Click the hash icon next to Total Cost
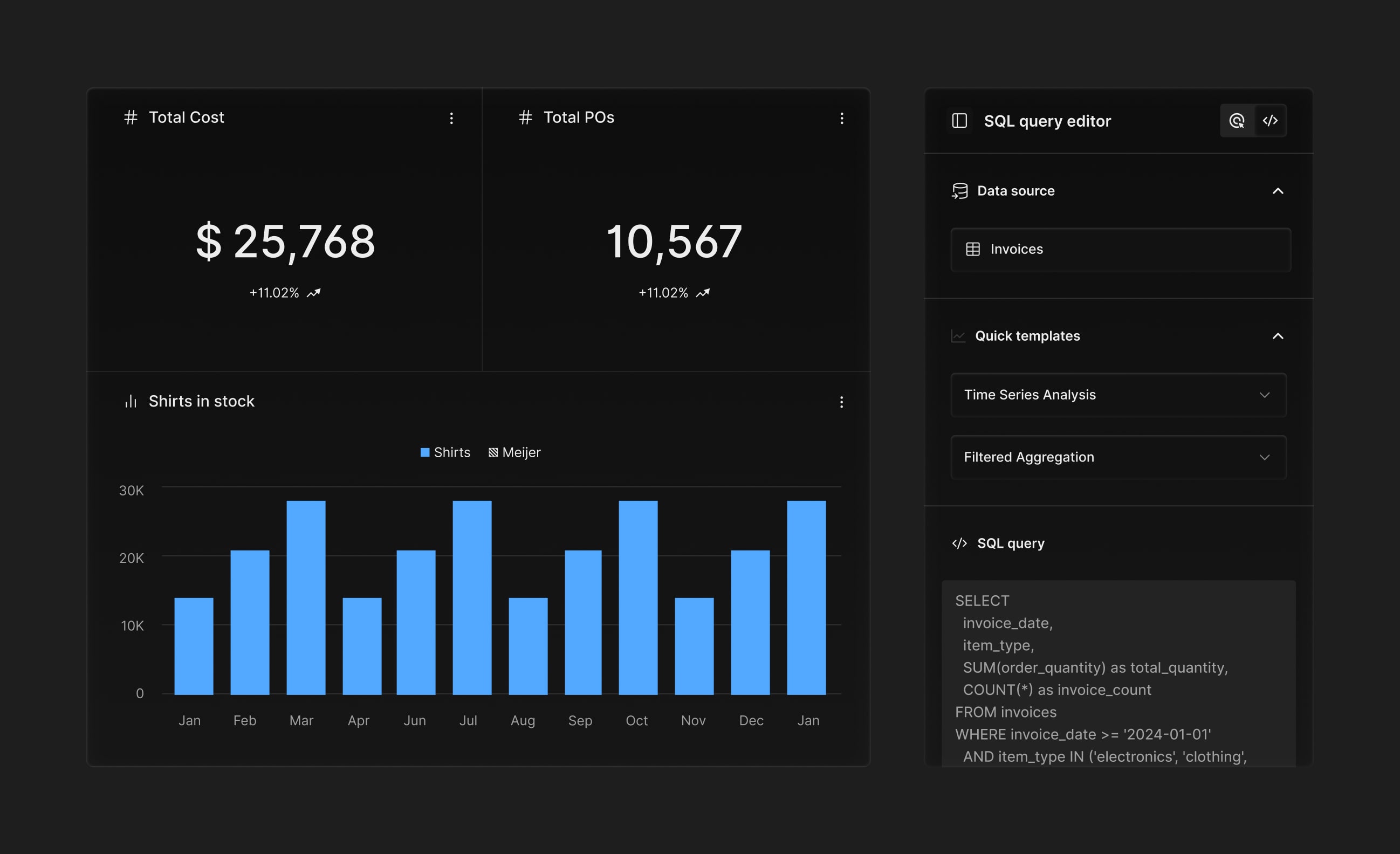Image resolution: width=1400 pixels, height=854 pixels. (x=131, y=117)
